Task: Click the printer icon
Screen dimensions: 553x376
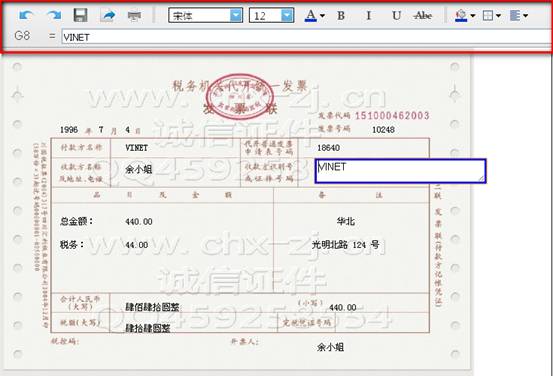Action: [134, 16]
